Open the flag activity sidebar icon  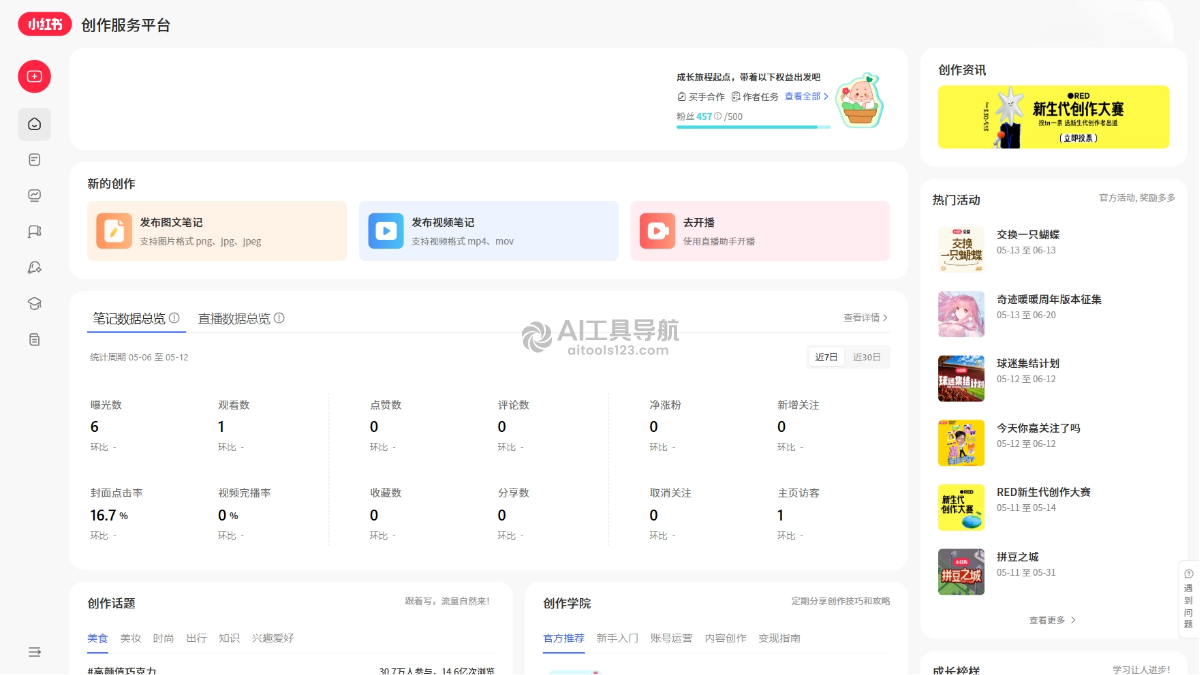(34, 231)
